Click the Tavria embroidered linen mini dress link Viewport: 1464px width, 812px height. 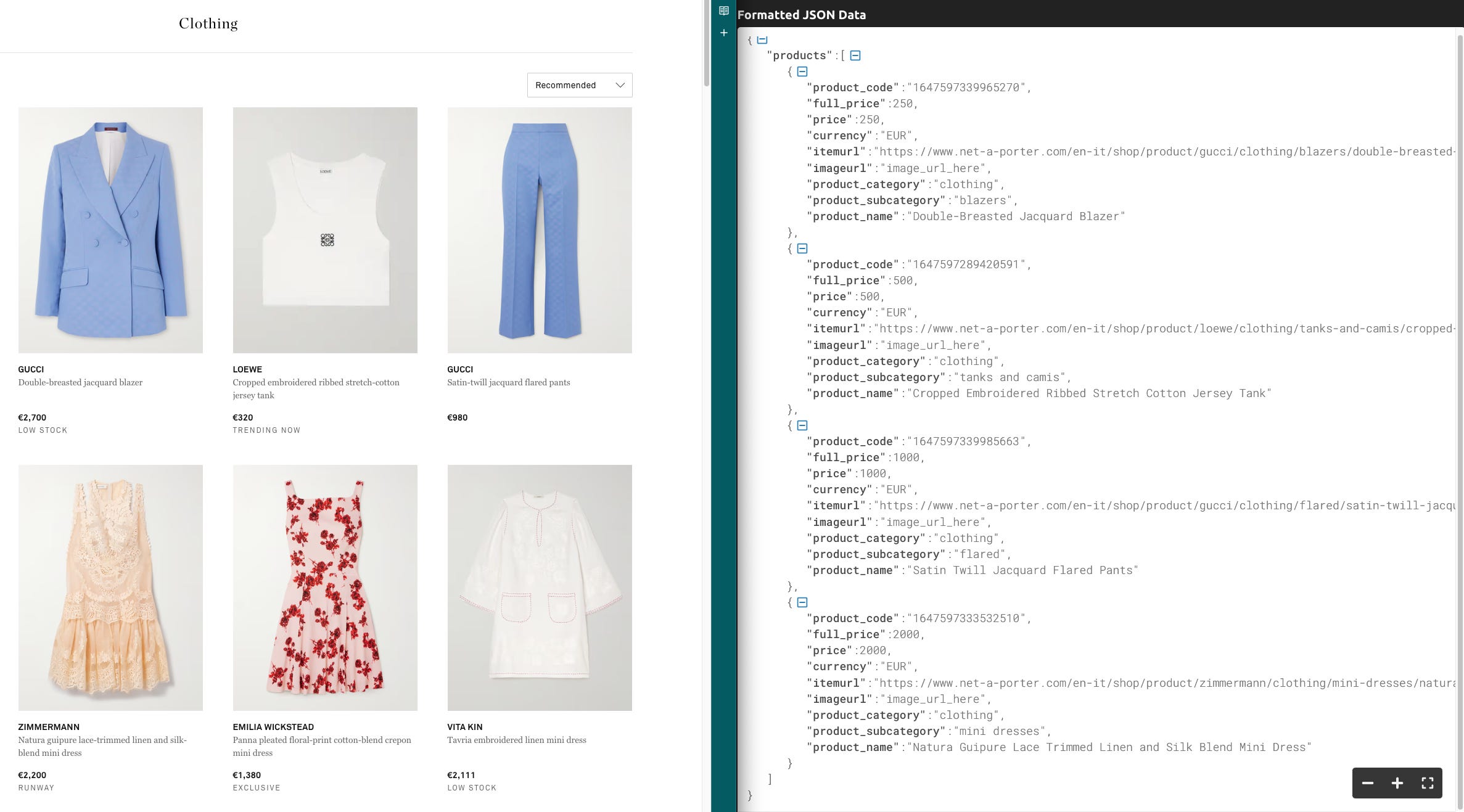tap(516, 740)
